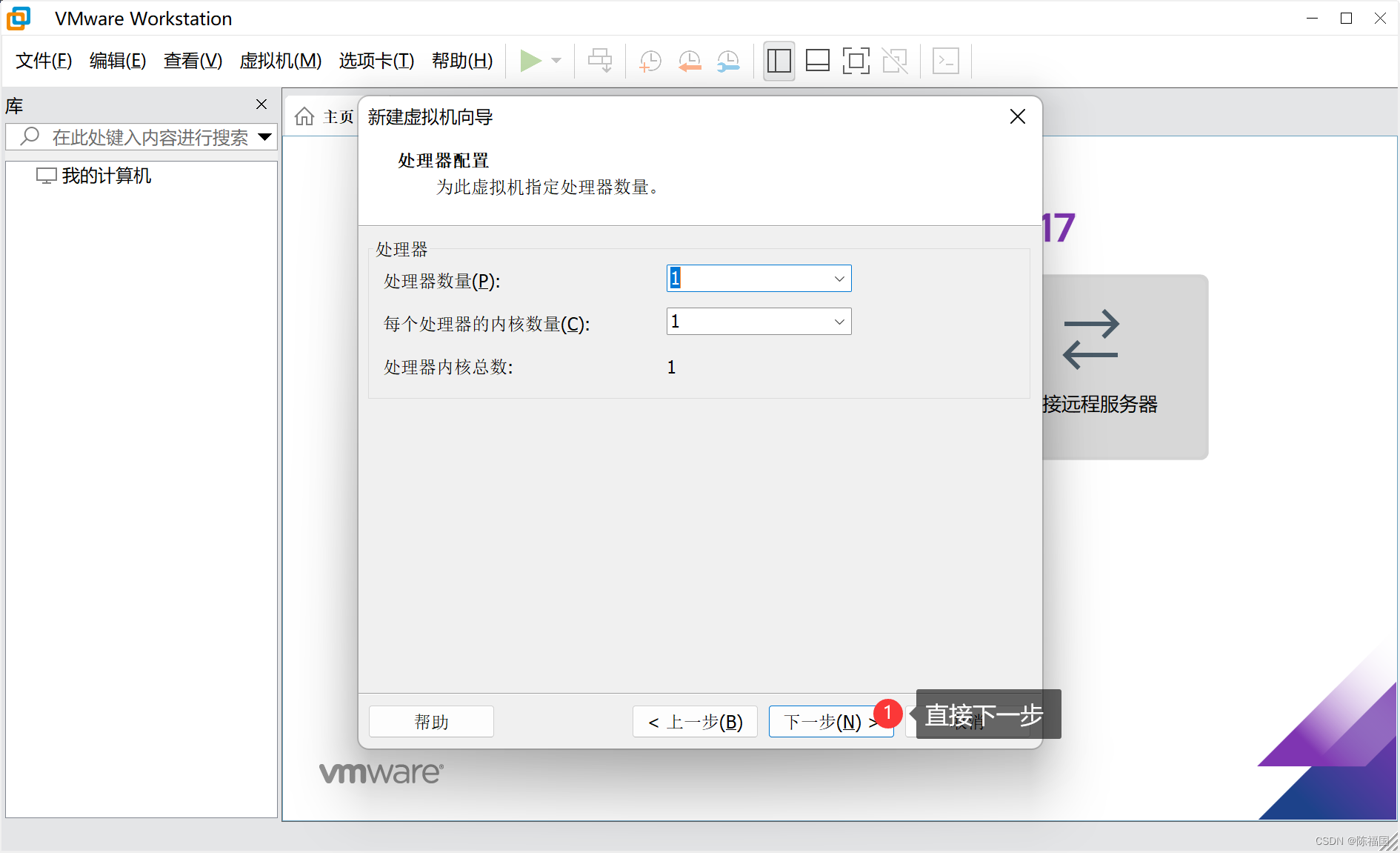Screen dimensions: 1400x853
Task: Click the VMware Workstation logo icon
Action: tap(19, 19)
